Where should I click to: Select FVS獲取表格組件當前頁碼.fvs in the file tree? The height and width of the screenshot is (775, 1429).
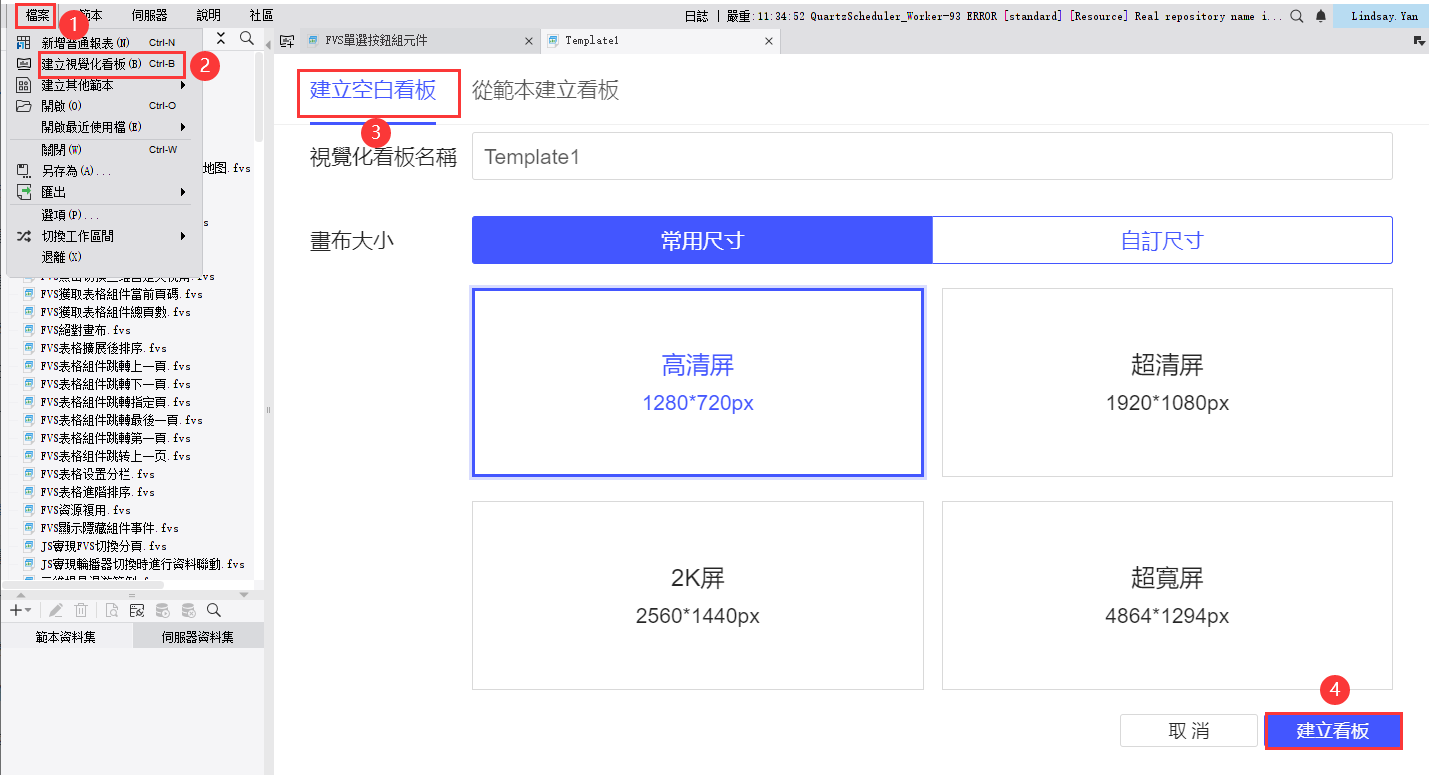(122, 294)
